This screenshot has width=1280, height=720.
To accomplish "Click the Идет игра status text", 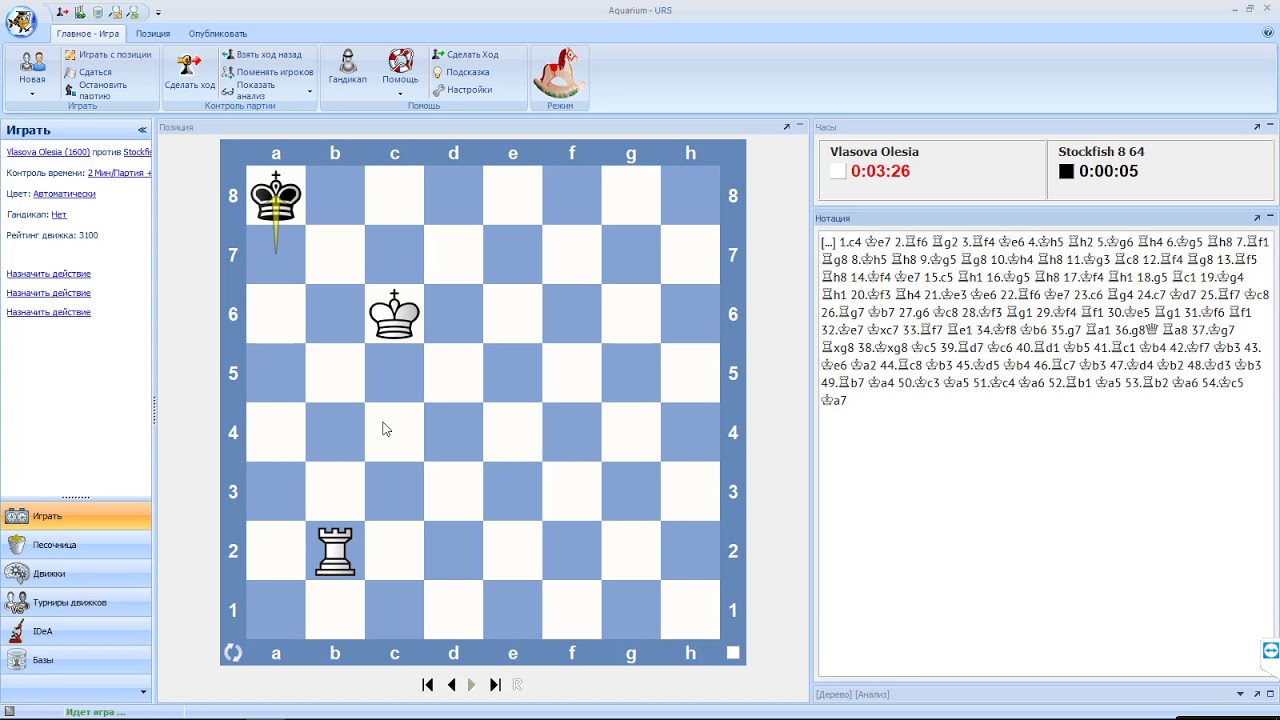I will [96, 712].
